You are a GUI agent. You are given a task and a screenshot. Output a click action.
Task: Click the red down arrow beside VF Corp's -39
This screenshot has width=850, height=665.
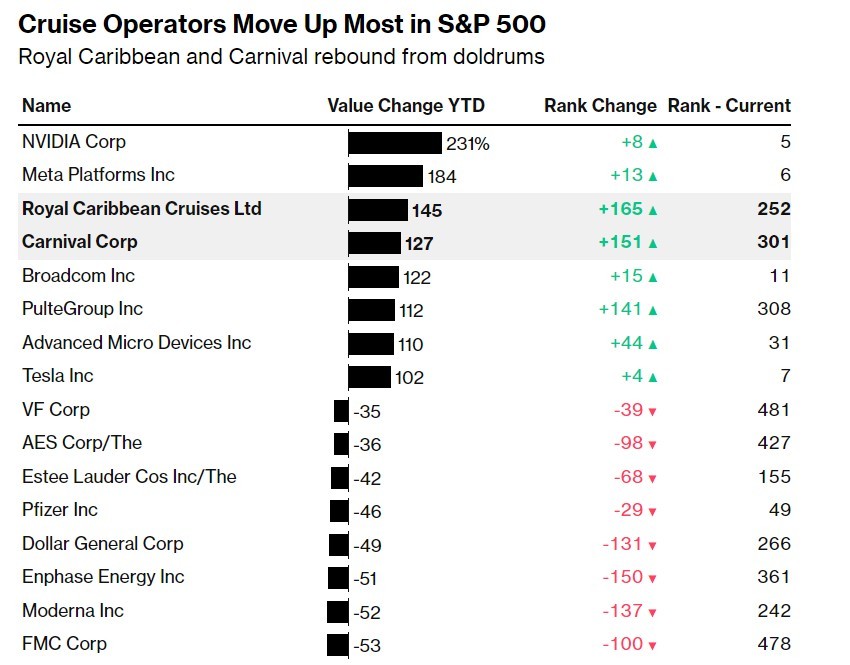[x=653, y=411]
